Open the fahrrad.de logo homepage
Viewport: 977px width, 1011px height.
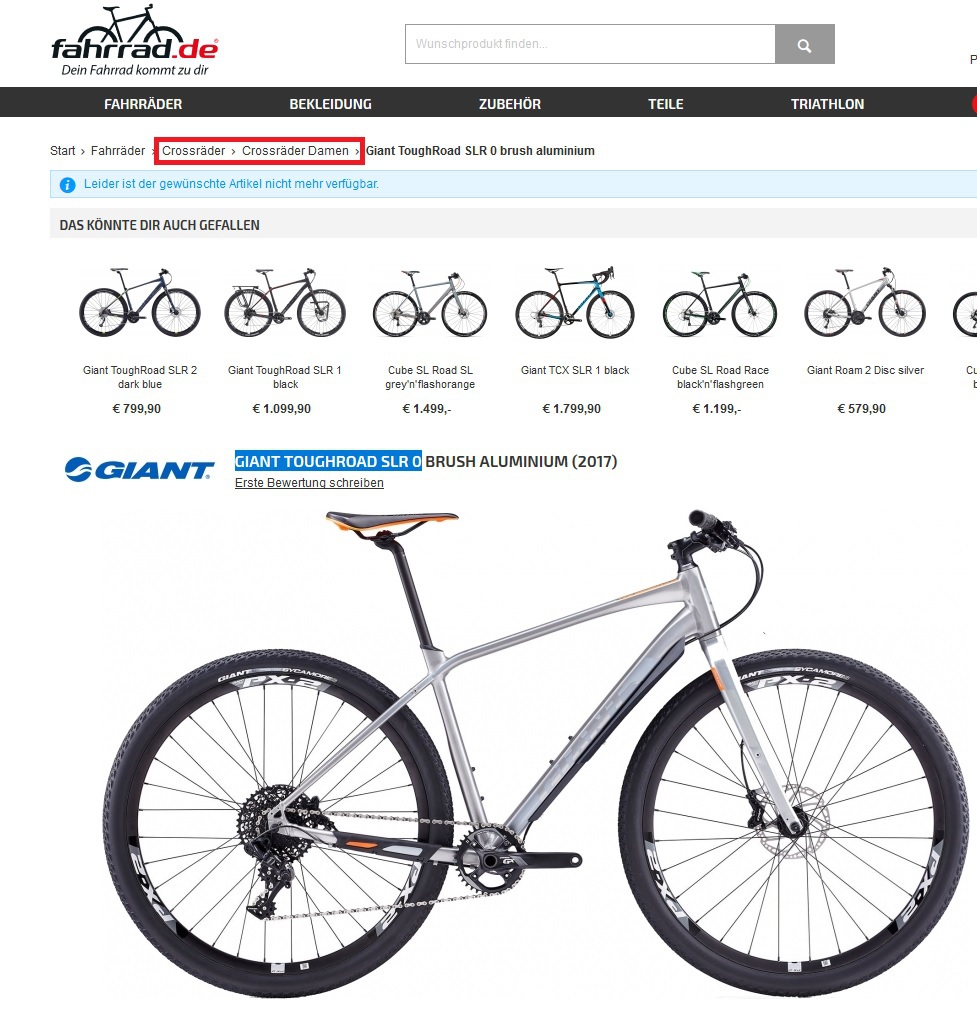pyautogui.click(x=135, y=41)
